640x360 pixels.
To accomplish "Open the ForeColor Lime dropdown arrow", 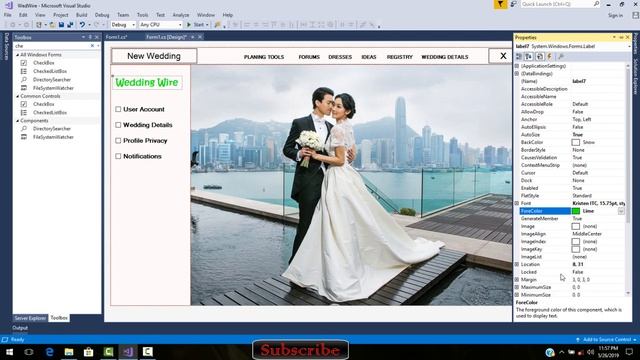I will click(x=621, y=211).
